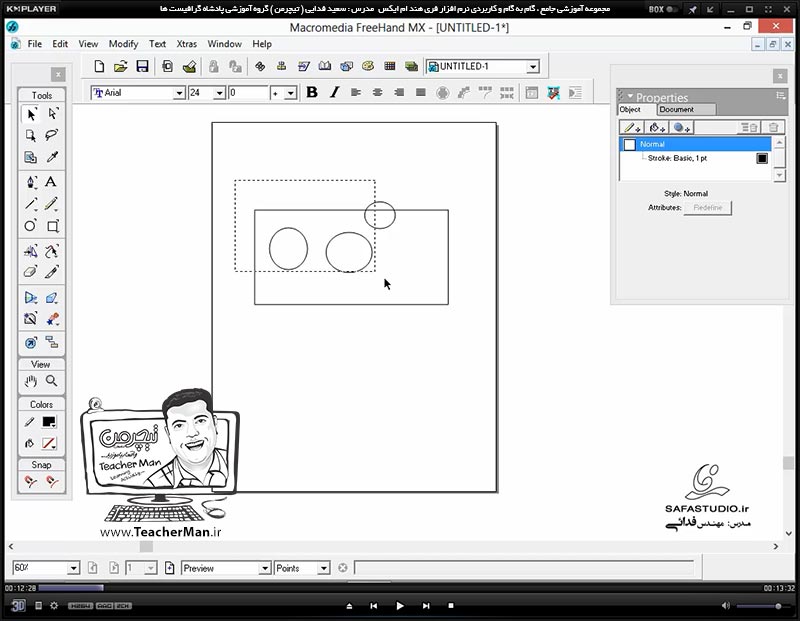Stop playback in KMPlayer
The height and width of the screenshot is (621, 800).
(x=451, y=606)
